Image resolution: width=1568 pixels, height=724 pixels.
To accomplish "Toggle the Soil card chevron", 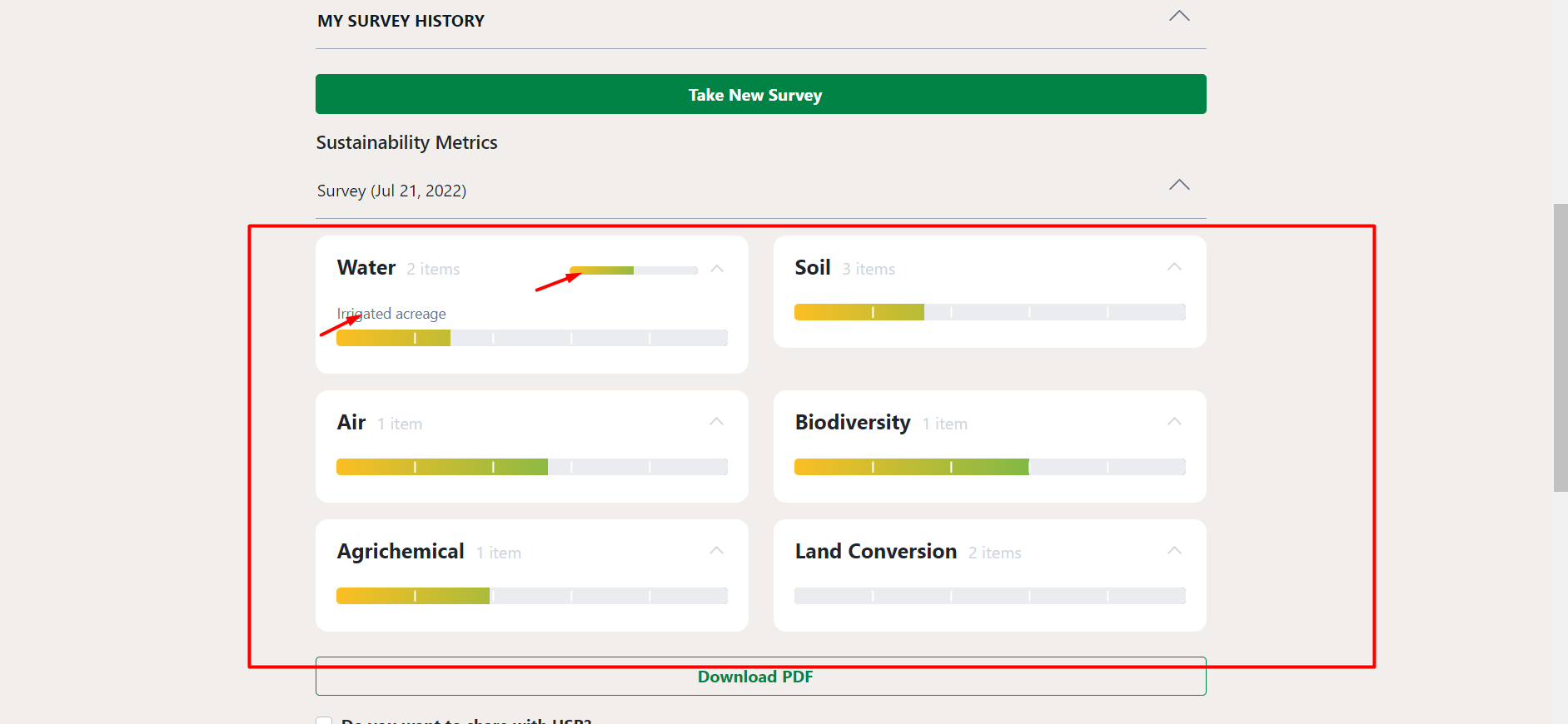I will (x=1174, y=267).
